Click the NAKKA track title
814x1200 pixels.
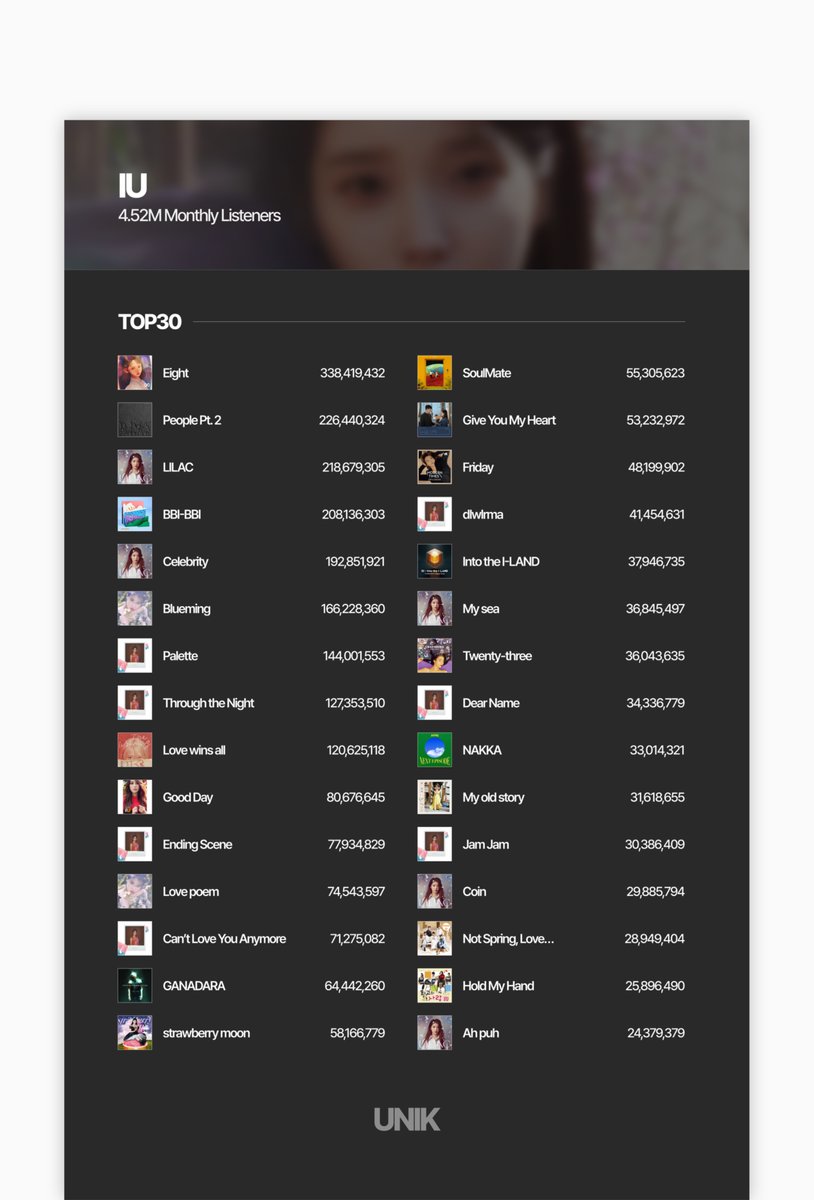pyautogui.click(x=482, y=750)
